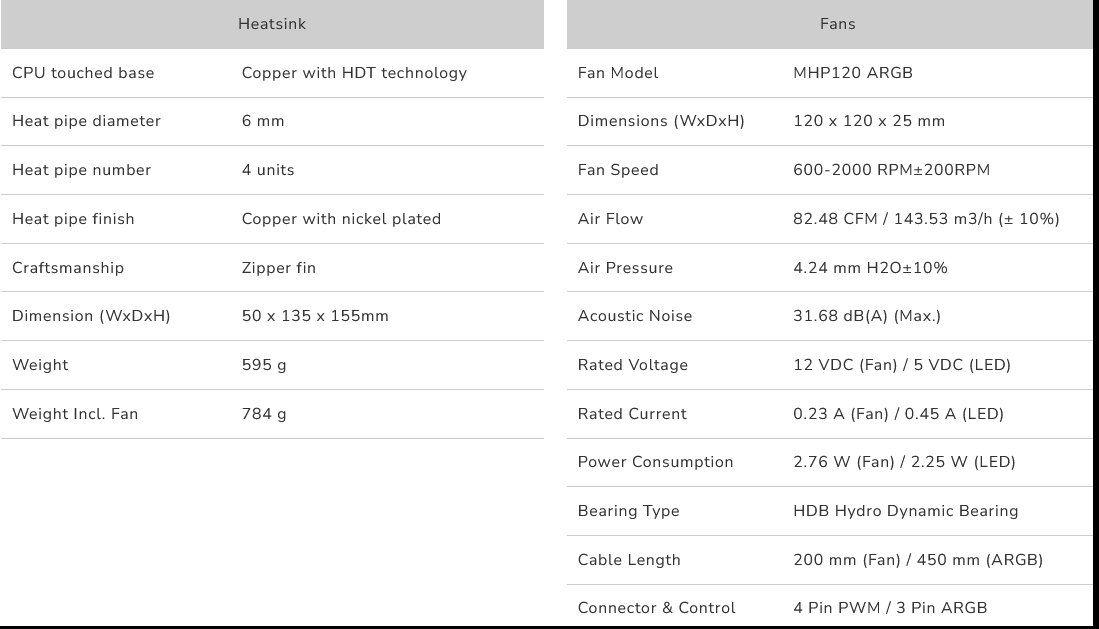Select the '600-2000 RPM±200RPM' fan speed
Viewport: 1099px width, 629px height.
(x=891, y=170)
